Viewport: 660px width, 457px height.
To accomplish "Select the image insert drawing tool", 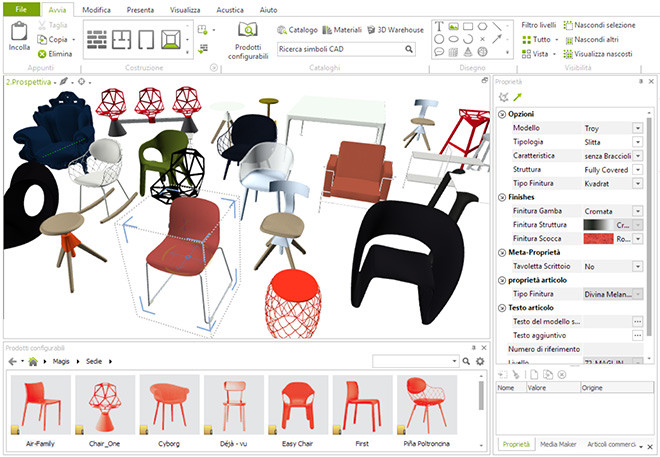I will (453, 27).
